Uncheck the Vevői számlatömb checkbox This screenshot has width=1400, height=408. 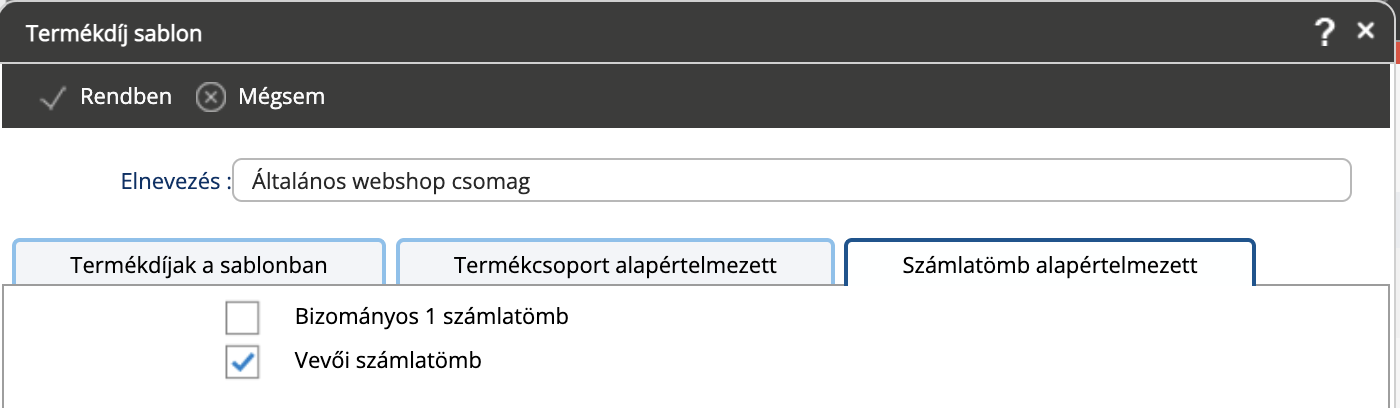click(242, 362)
